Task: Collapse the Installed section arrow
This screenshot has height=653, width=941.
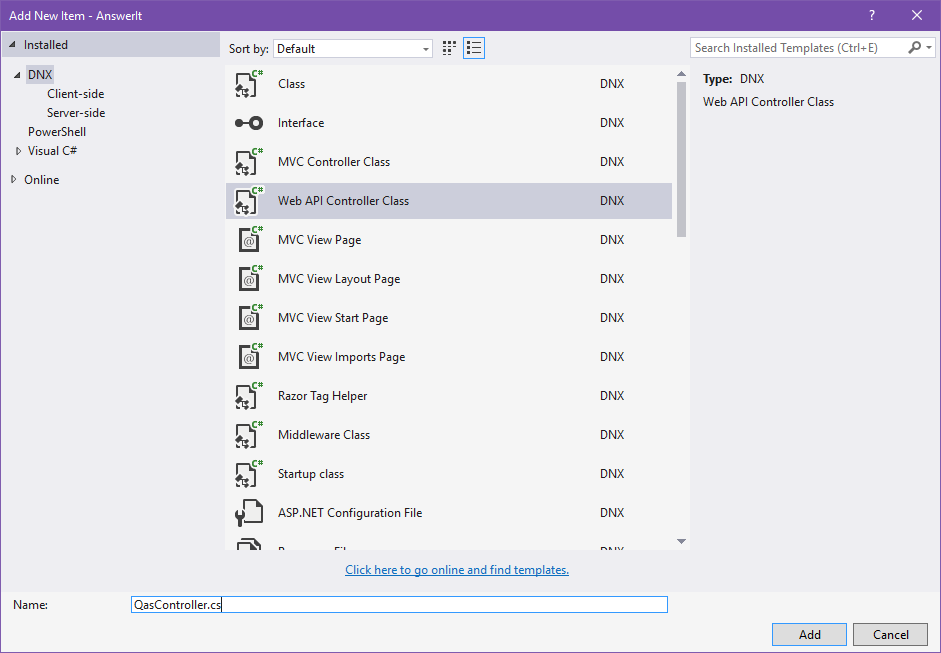Action: [x=13, y=45]
